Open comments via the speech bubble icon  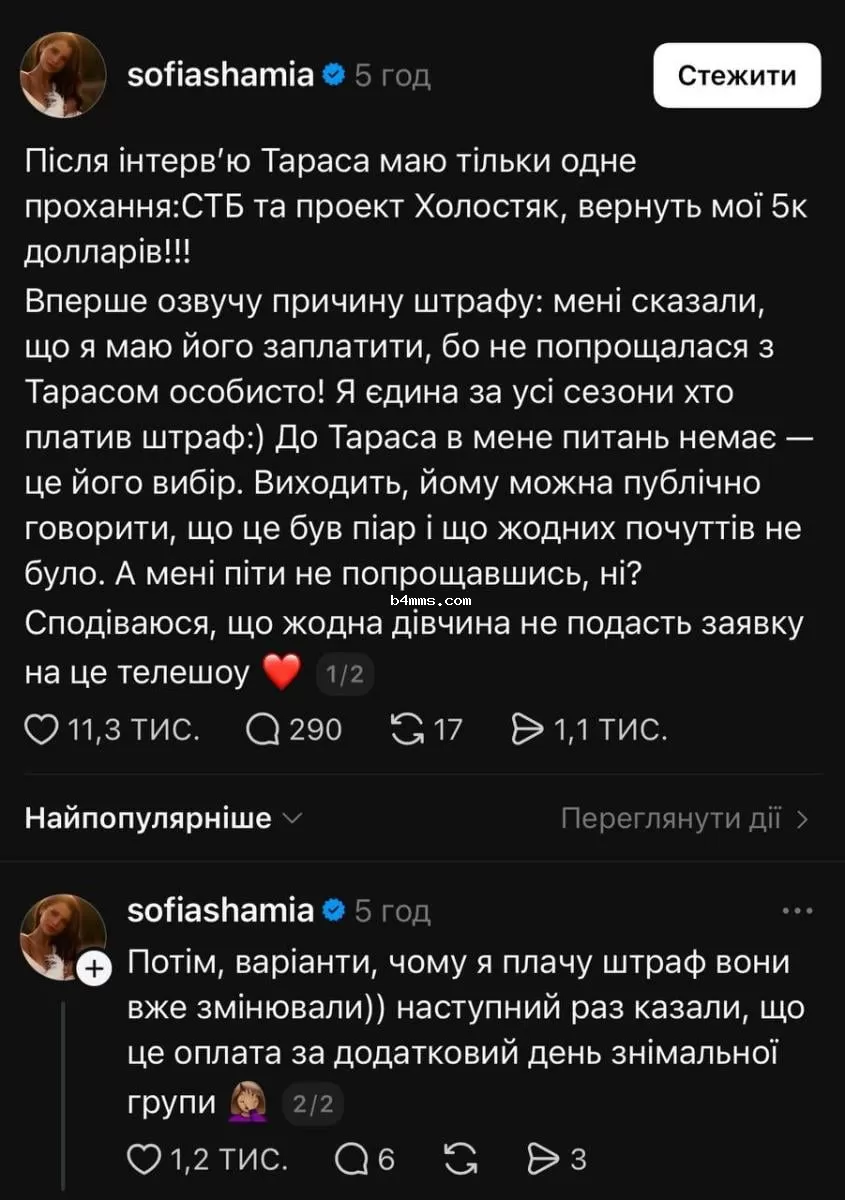[262, 729]
